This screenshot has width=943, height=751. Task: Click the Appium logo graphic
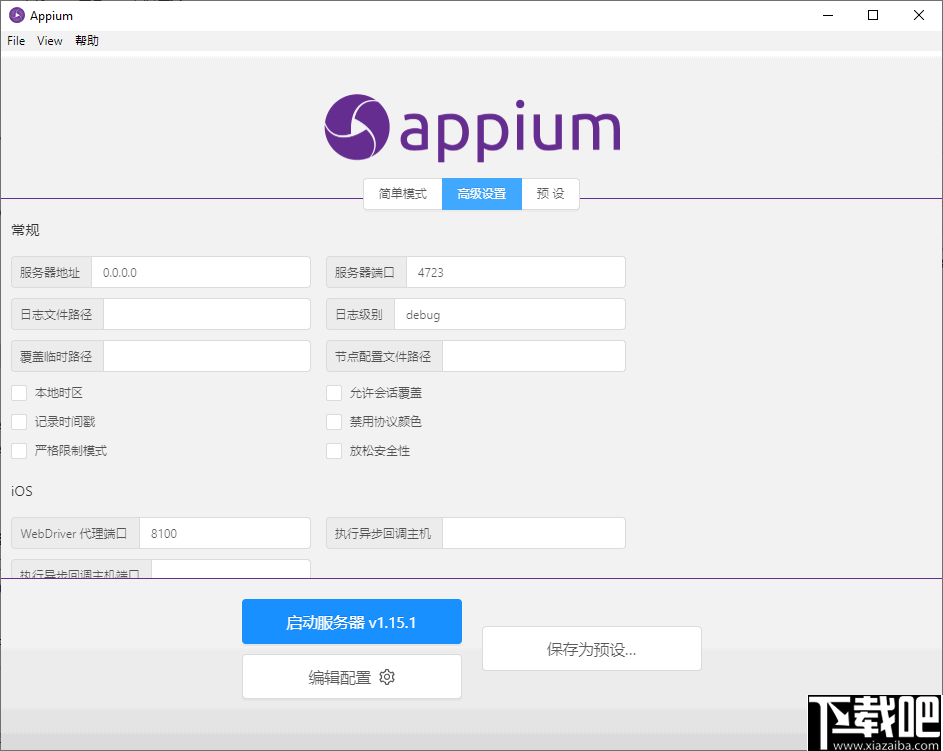tap(358, 127)
